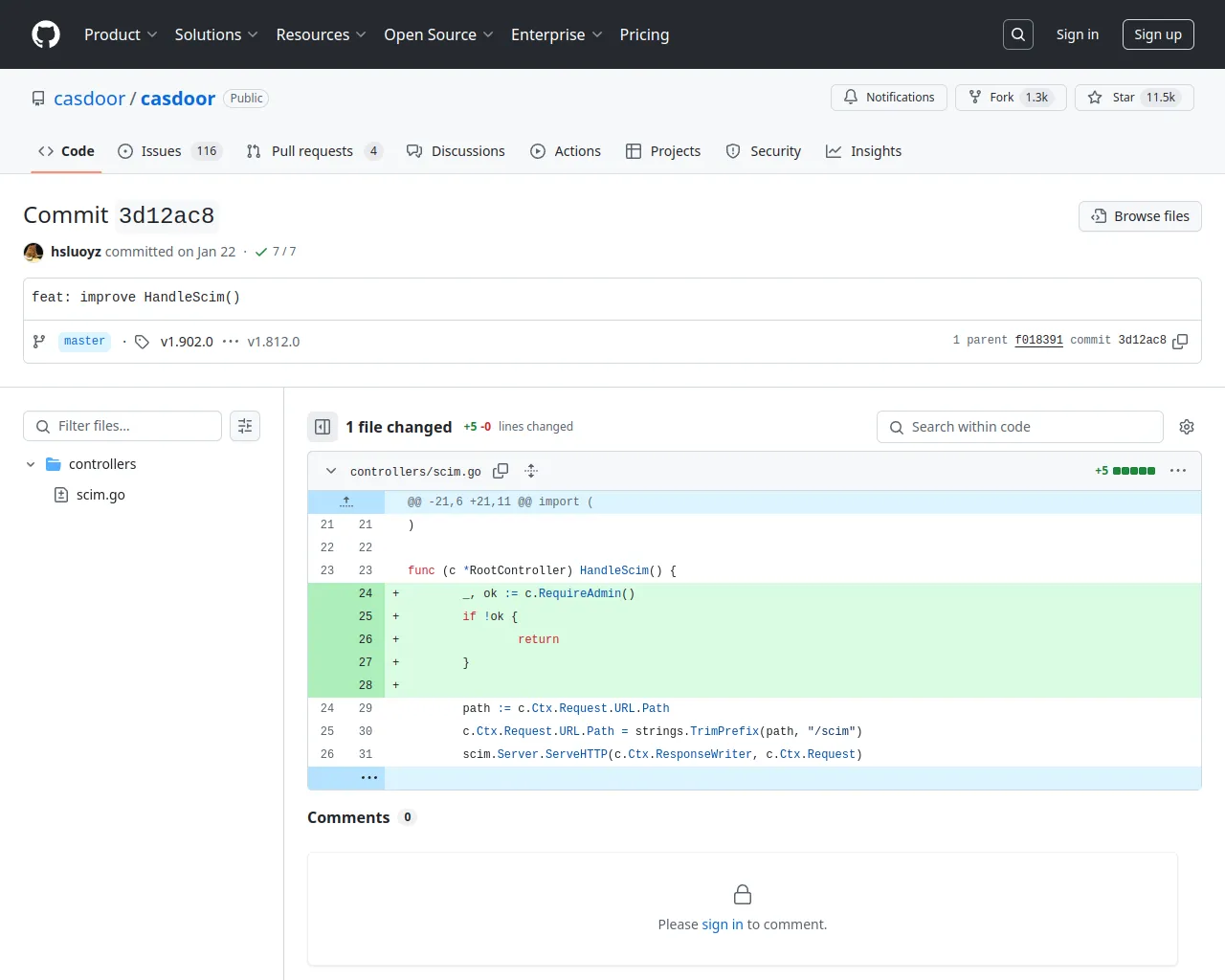Open hsluoyz avatar
This screenshot has height=980, width=1225.
(x=33, y=252)
